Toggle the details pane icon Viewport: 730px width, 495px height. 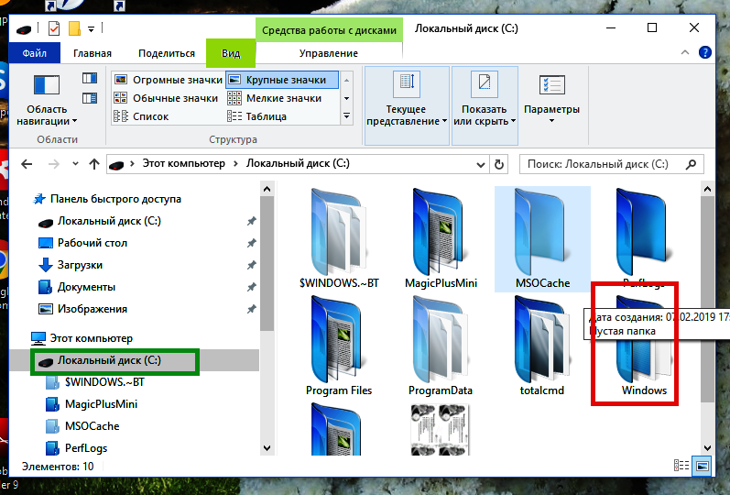point(89,98)
